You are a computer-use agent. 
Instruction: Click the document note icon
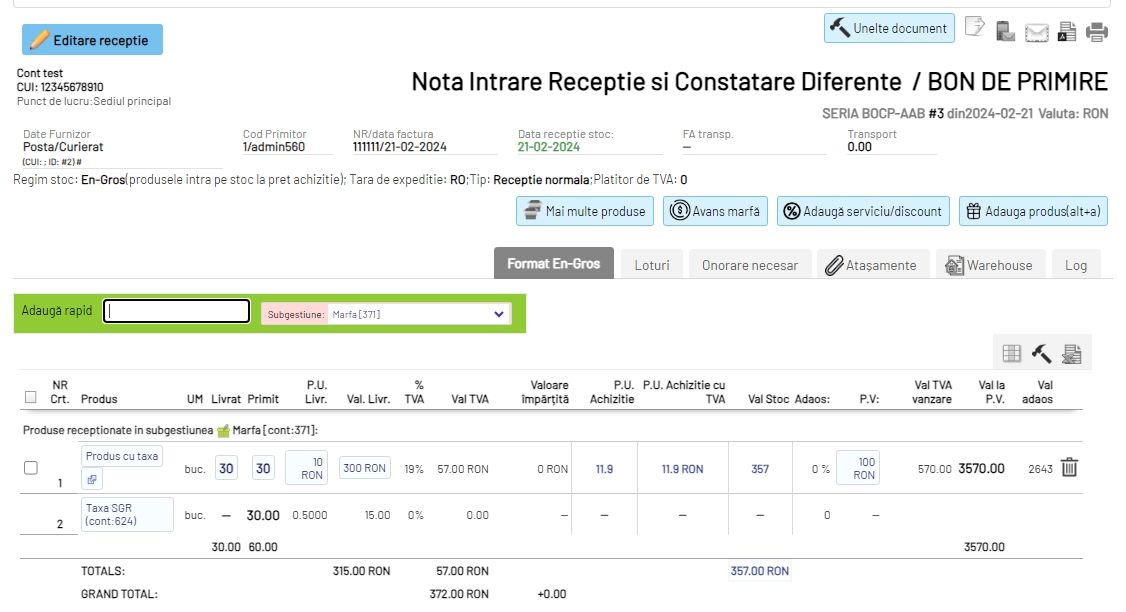[975, 29]
